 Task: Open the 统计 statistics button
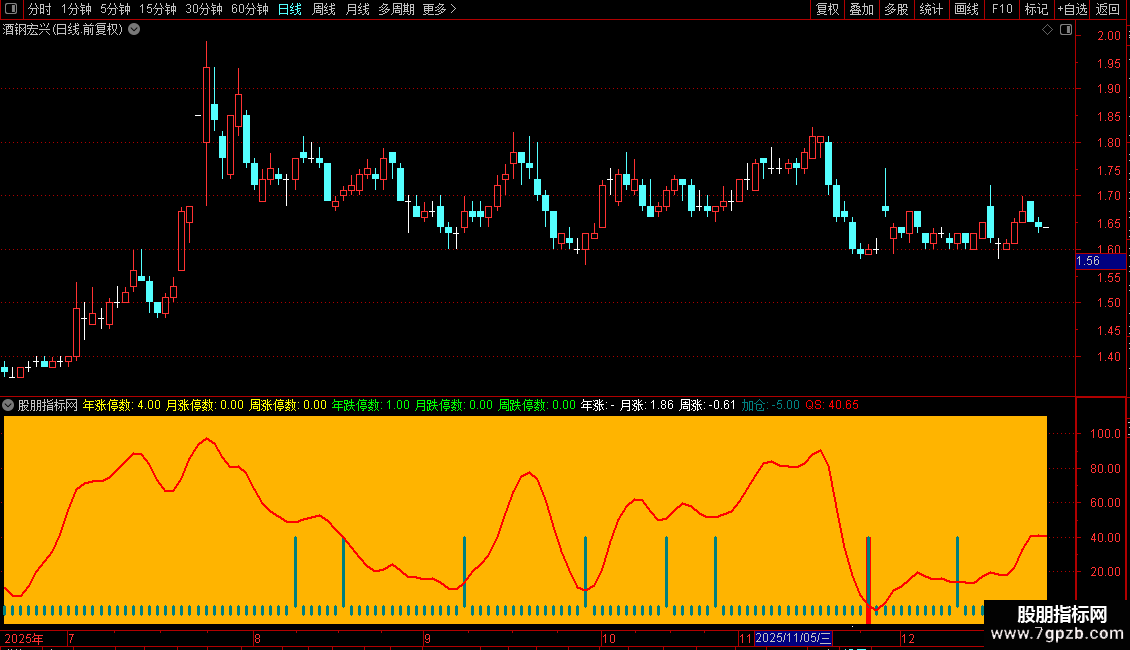tap(931, 9)
